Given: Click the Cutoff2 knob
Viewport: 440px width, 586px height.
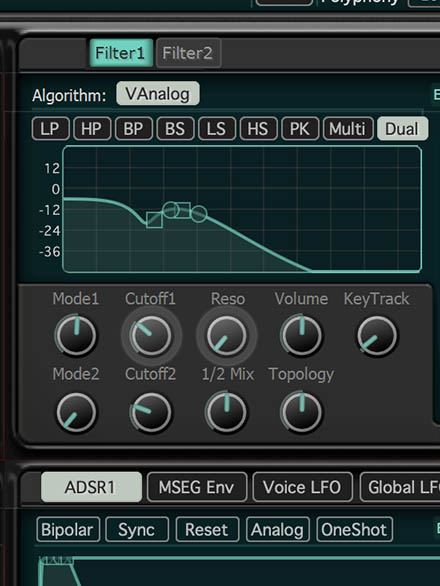Looking at the screenshot, I should pos(151,412).
